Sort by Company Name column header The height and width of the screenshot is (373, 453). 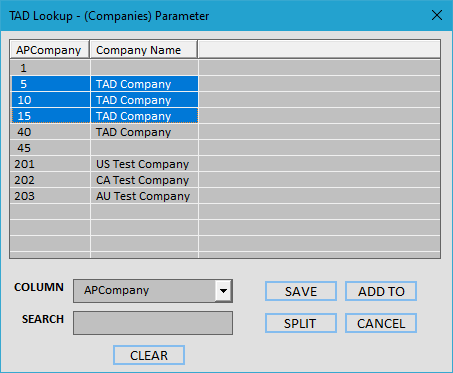[144, 50]
